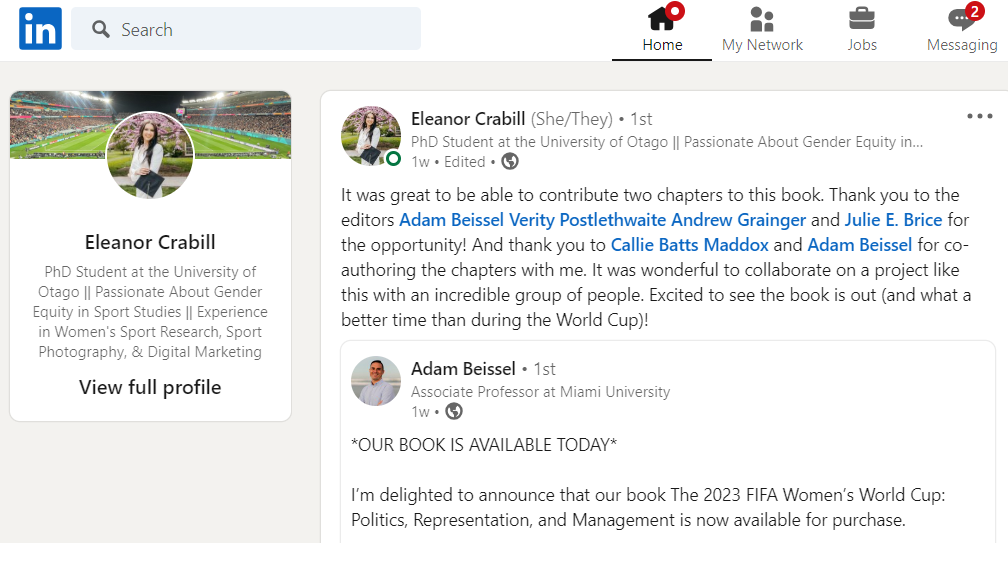Follow the Julie E. Brice mention link

pyautogui.click(x=893, y=220)
